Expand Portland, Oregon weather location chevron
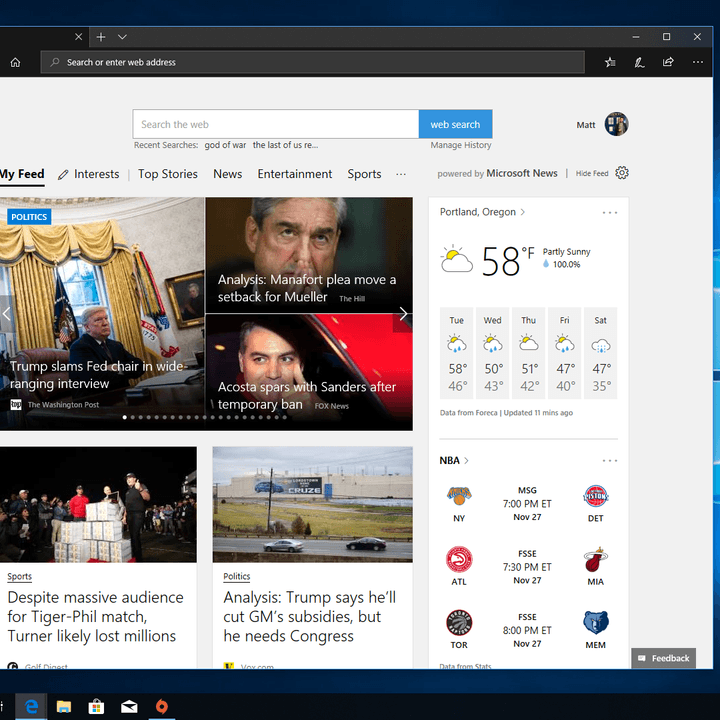Viewport: 720px width, 720px height. coord(523,212)
